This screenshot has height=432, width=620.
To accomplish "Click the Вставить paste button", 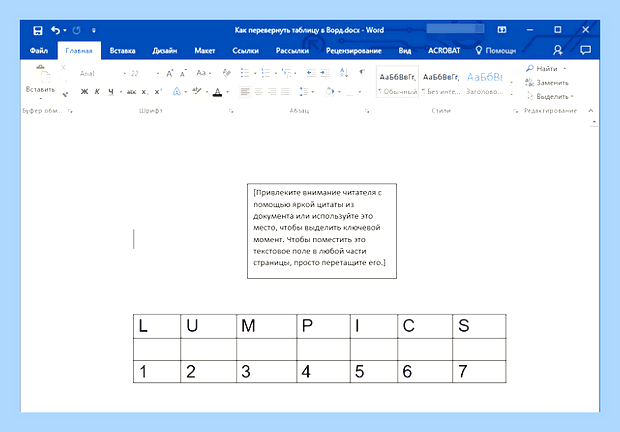I will tap(40, 81).
